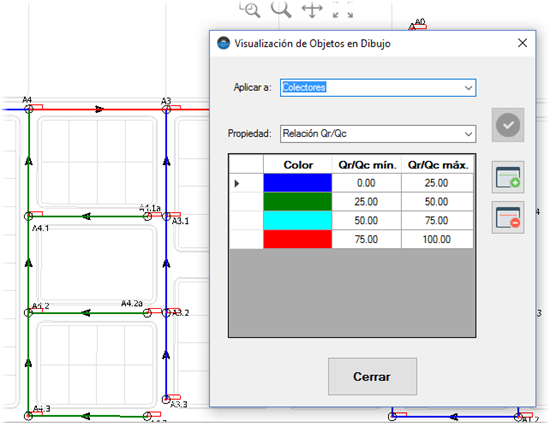
Task: Click the Cerrar button
Action: pos(372,376)
